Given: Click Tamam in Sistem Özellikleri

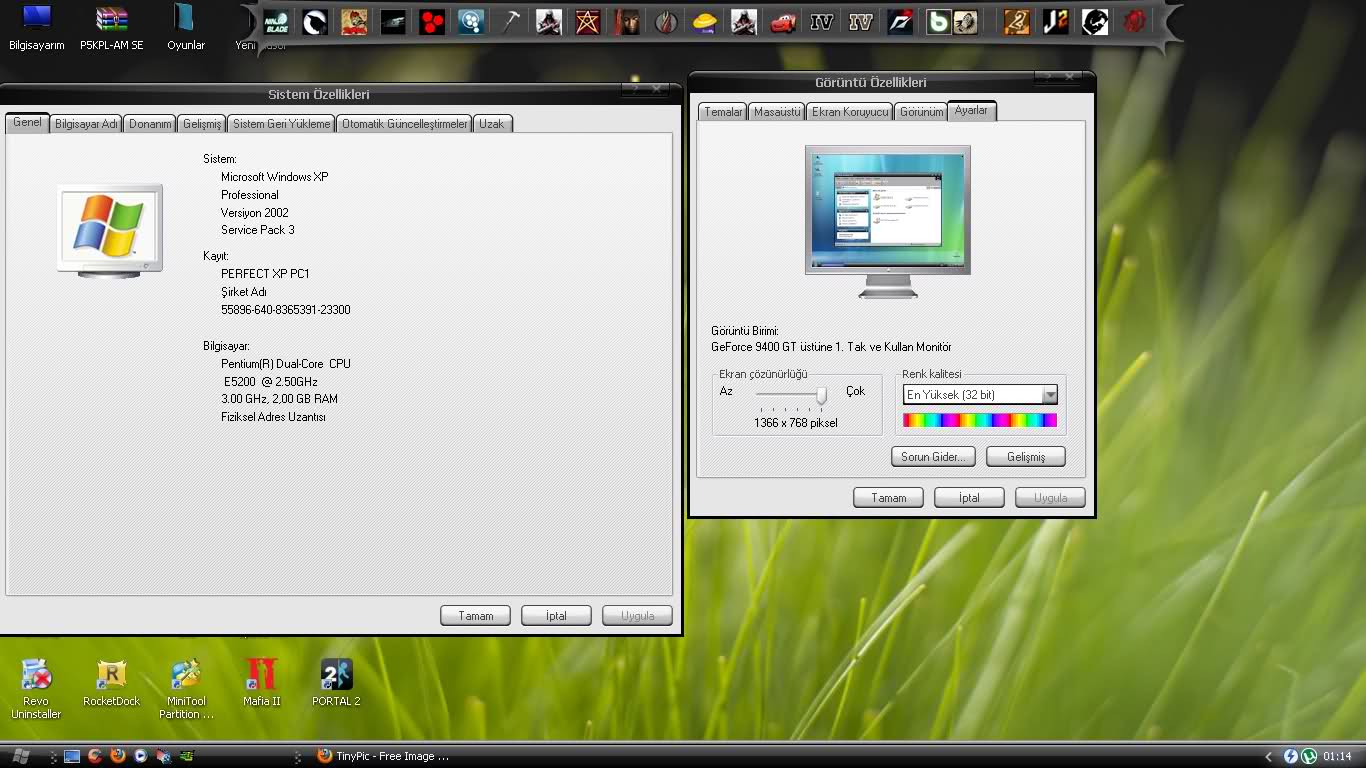Looking at the screenshot, I should 476,616.
